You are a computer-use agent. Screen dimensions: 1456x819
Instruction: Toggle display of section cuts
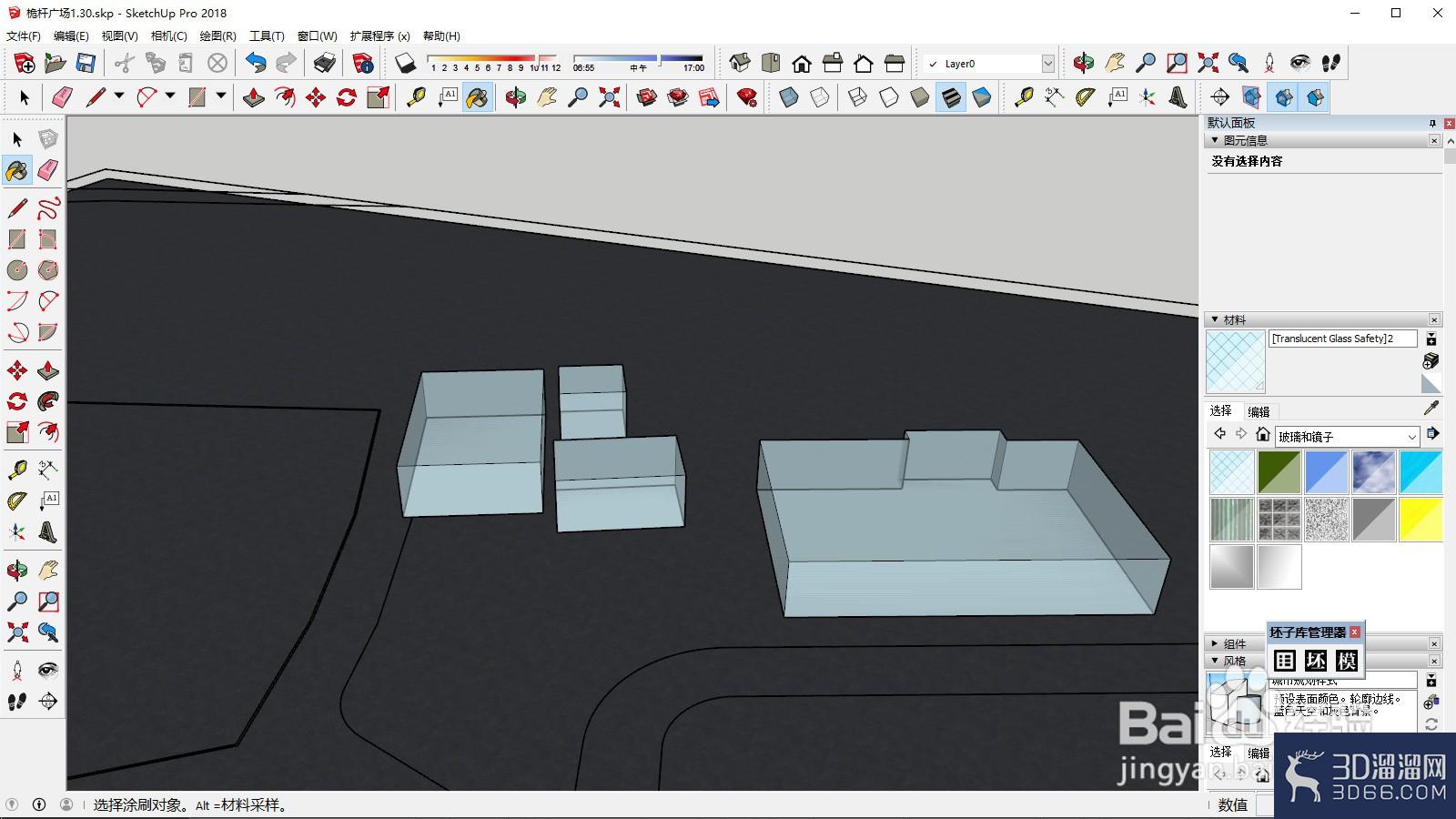coord(1283,96)
